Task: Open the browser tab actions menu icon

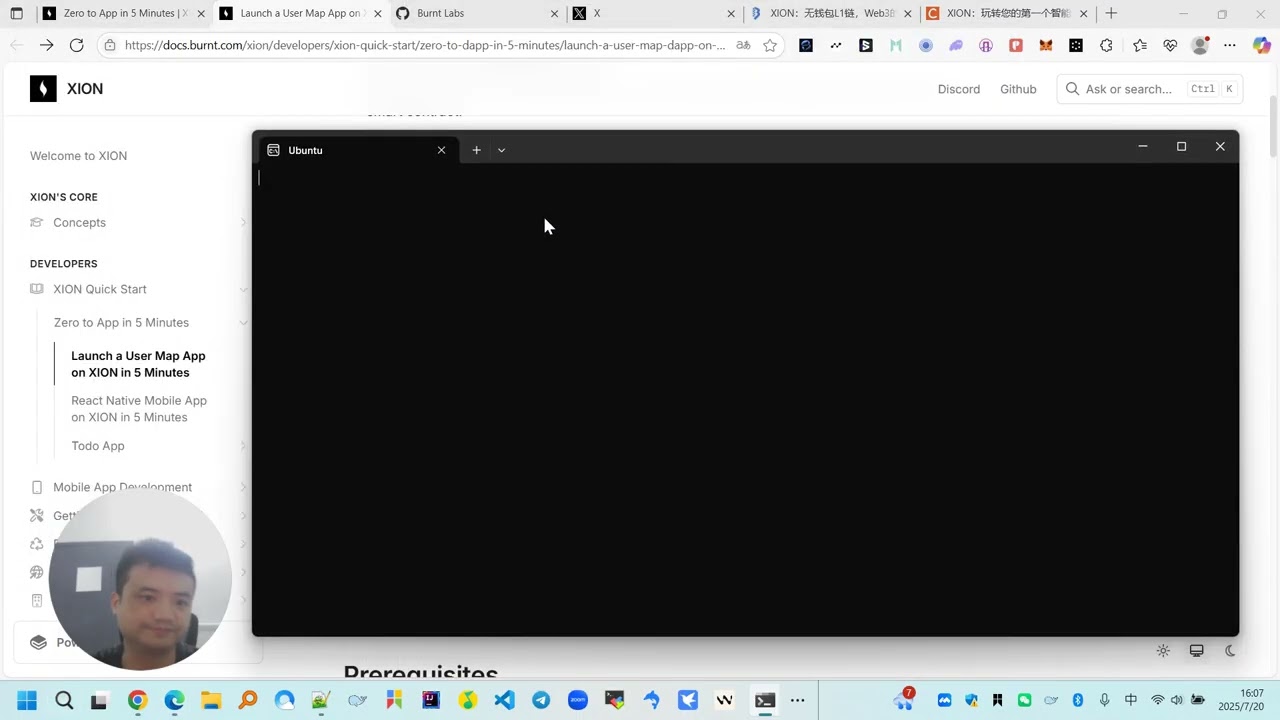Action: (16, 14)
